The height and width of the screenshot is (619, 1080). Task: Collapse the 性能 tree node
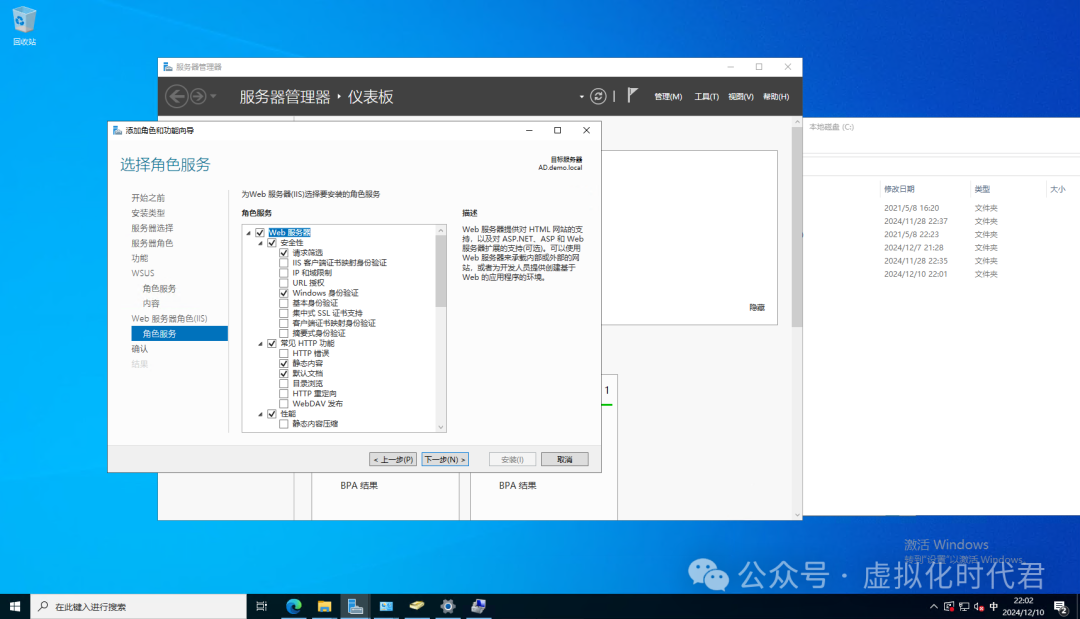pyautogui.click(x=260, y=415)
